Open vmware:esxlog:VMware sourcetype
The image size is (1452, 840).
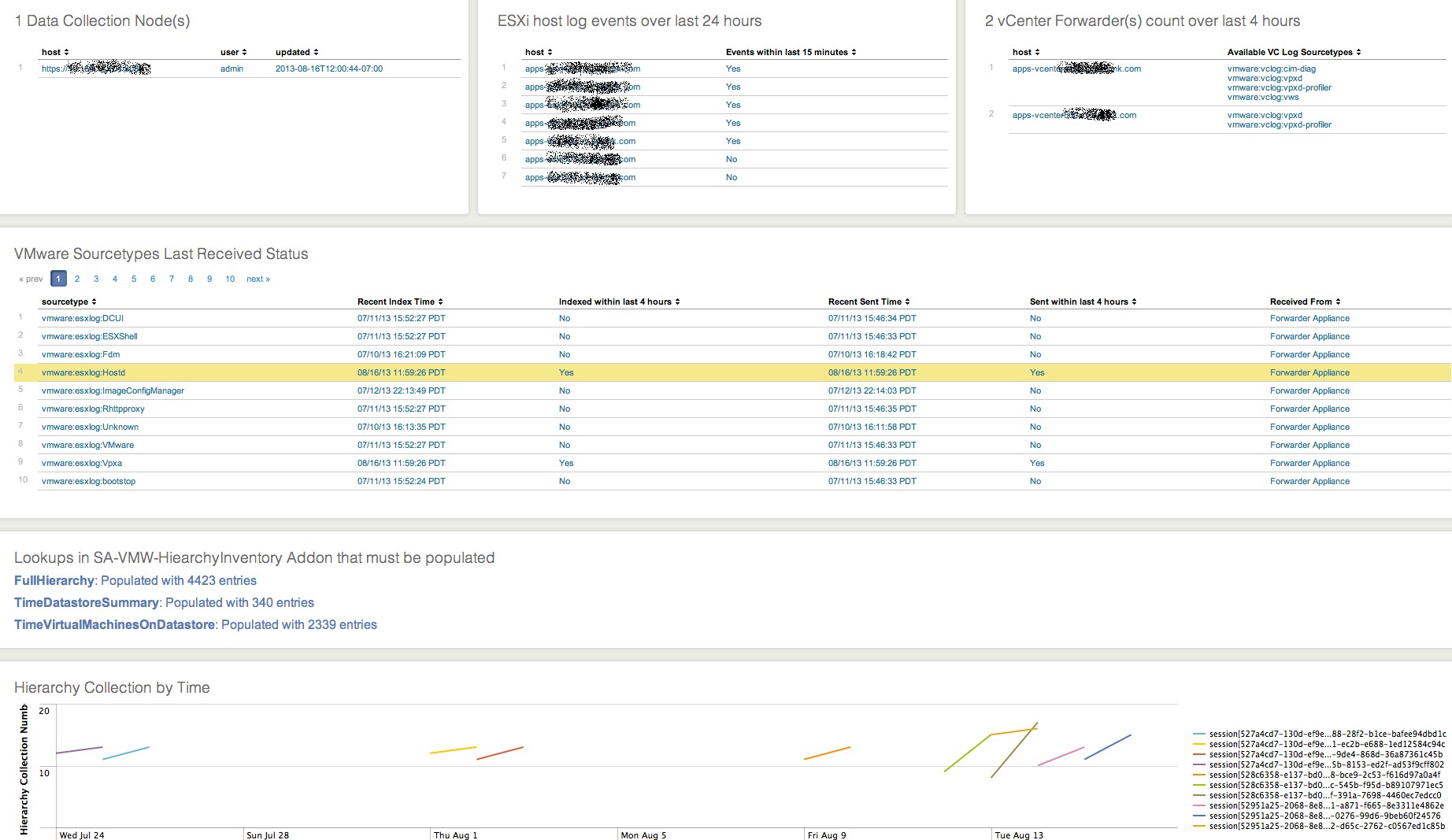point(87,445)
